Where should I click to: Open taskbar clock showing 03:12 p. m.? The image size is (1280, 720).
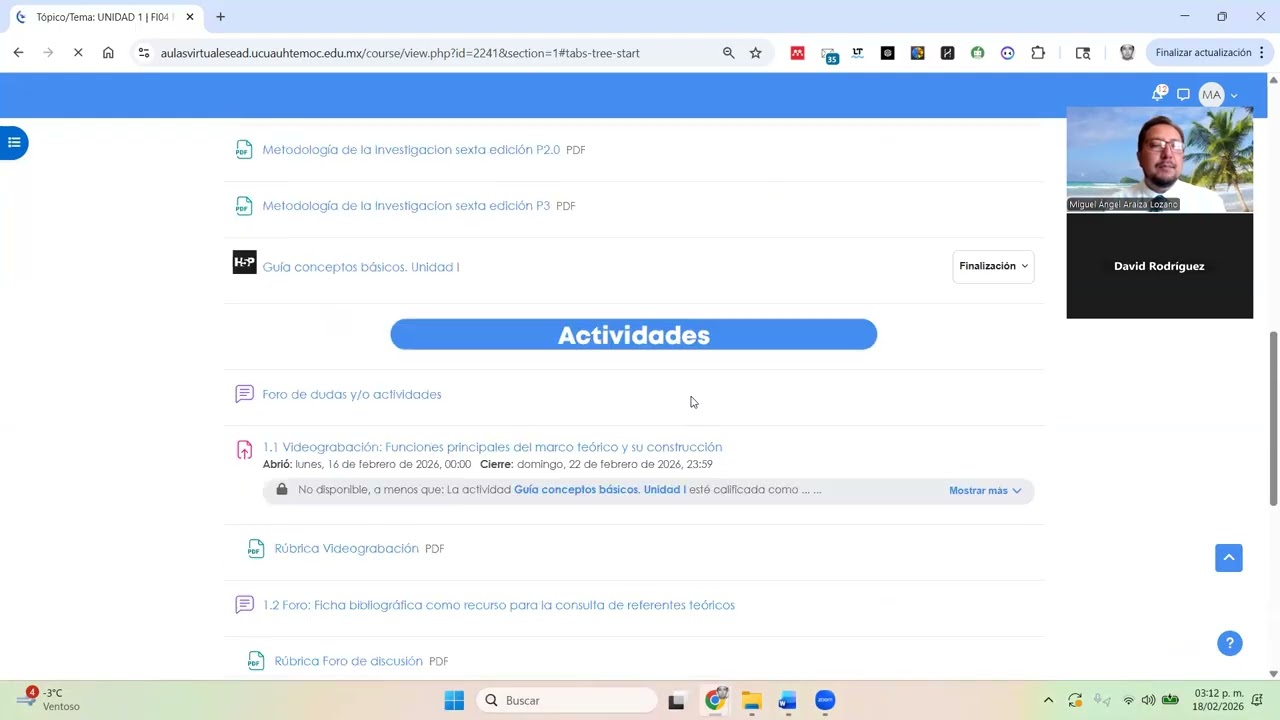point(1218,700)
